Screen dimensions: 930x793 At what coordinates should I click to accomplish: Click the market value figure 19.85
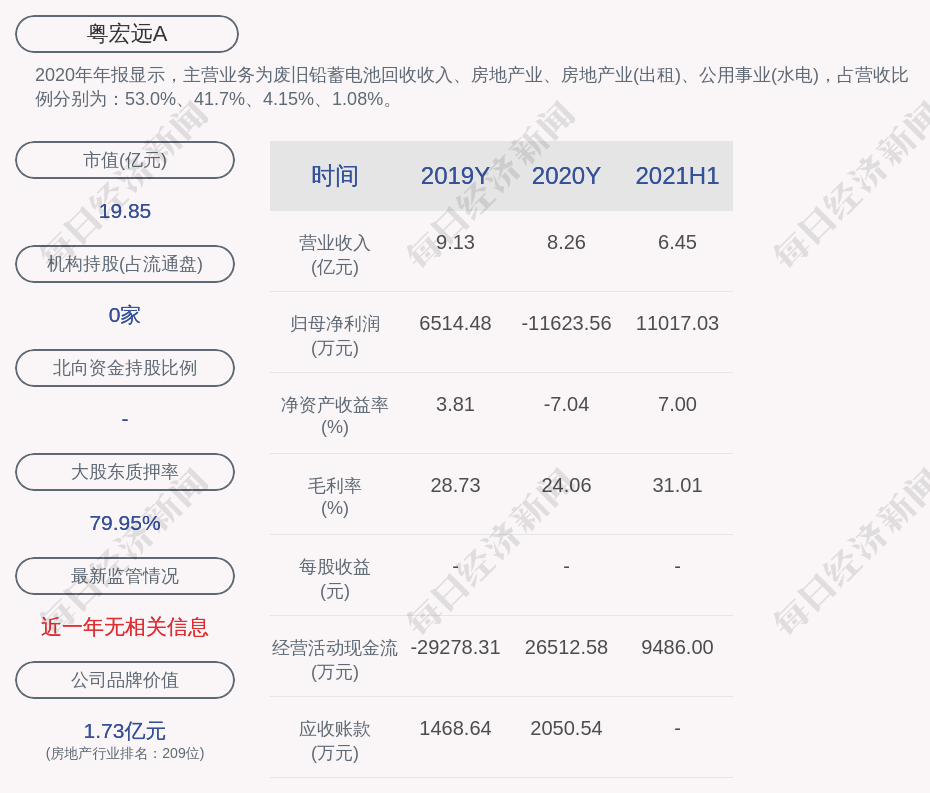point(125,211)
